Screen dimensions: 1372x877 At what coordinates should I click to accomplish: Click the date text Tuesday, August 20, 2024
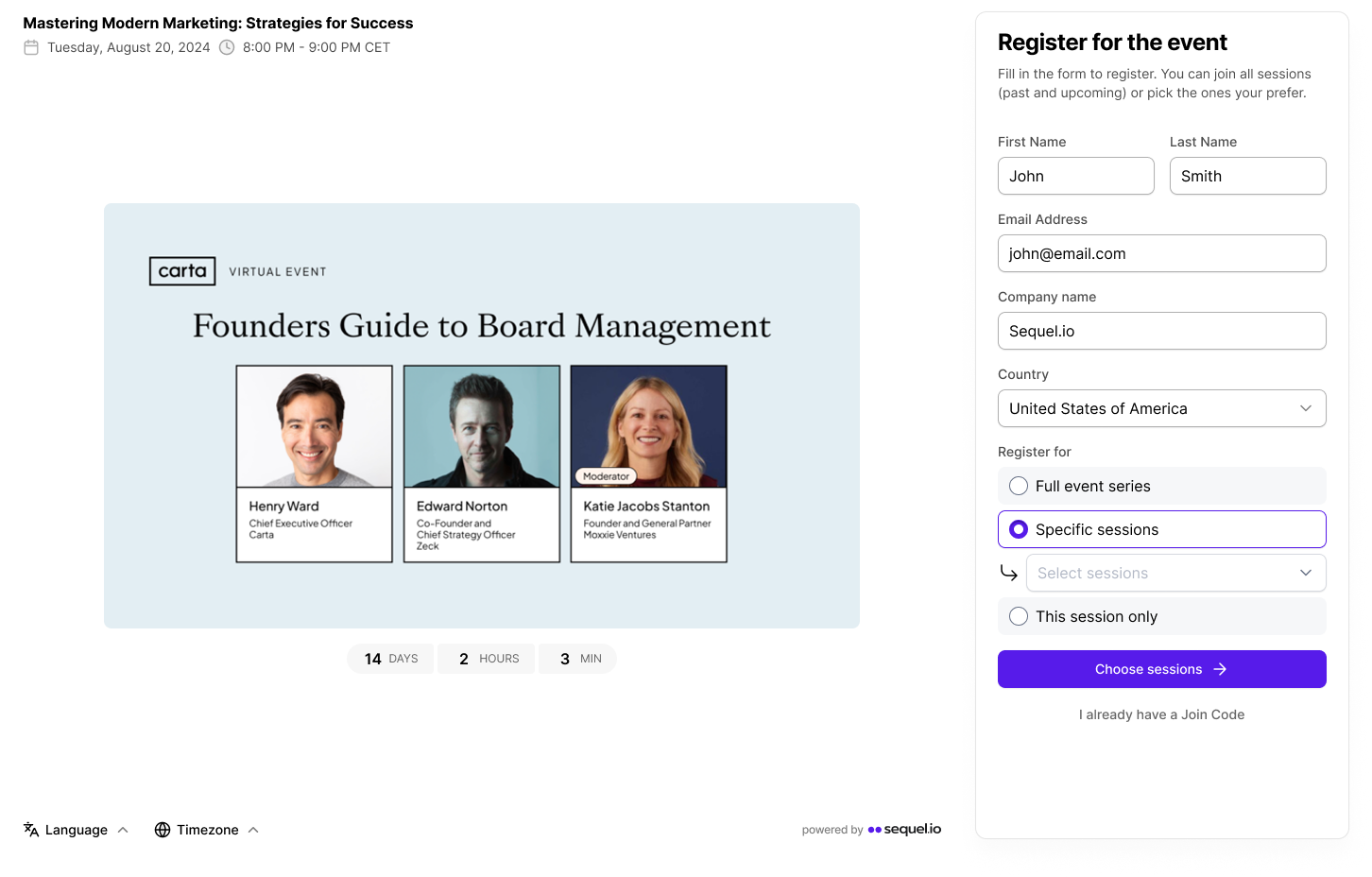coord(129,47)
